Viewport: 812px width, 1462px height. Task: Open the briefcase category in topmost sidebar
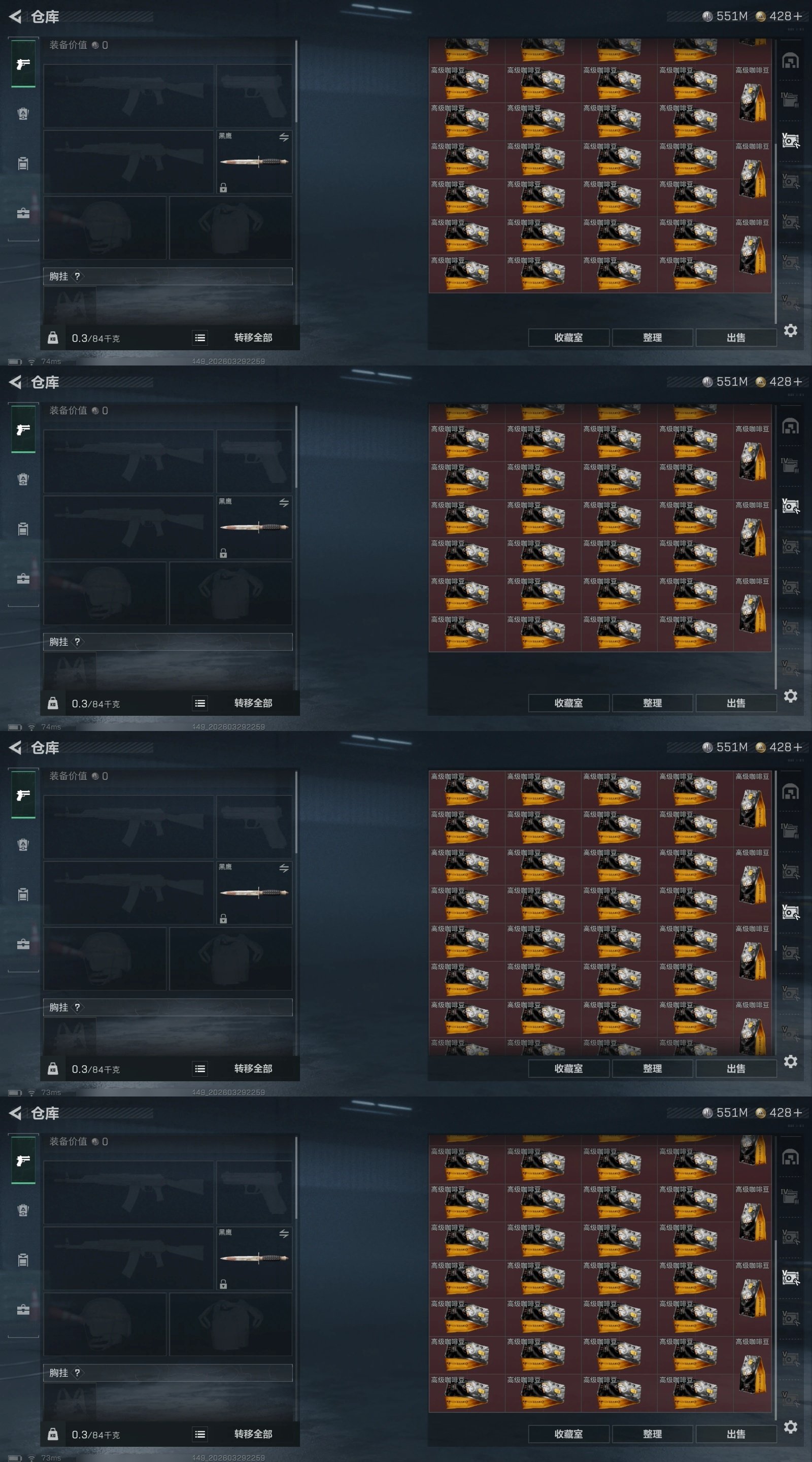(23, 213)
